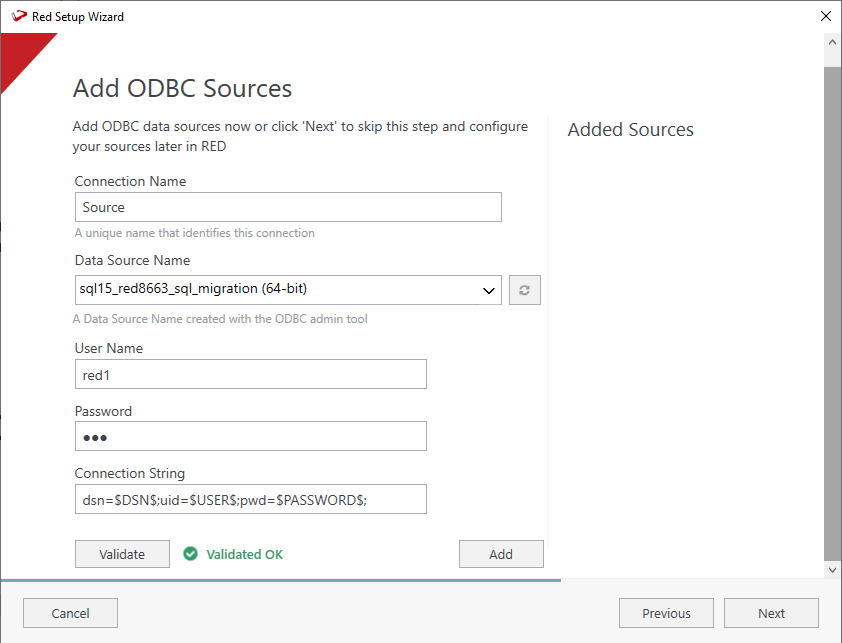Expand the Data Source Name dropdown arrow
The width and height of the screenshot is (842, 643).
(489, 291)
